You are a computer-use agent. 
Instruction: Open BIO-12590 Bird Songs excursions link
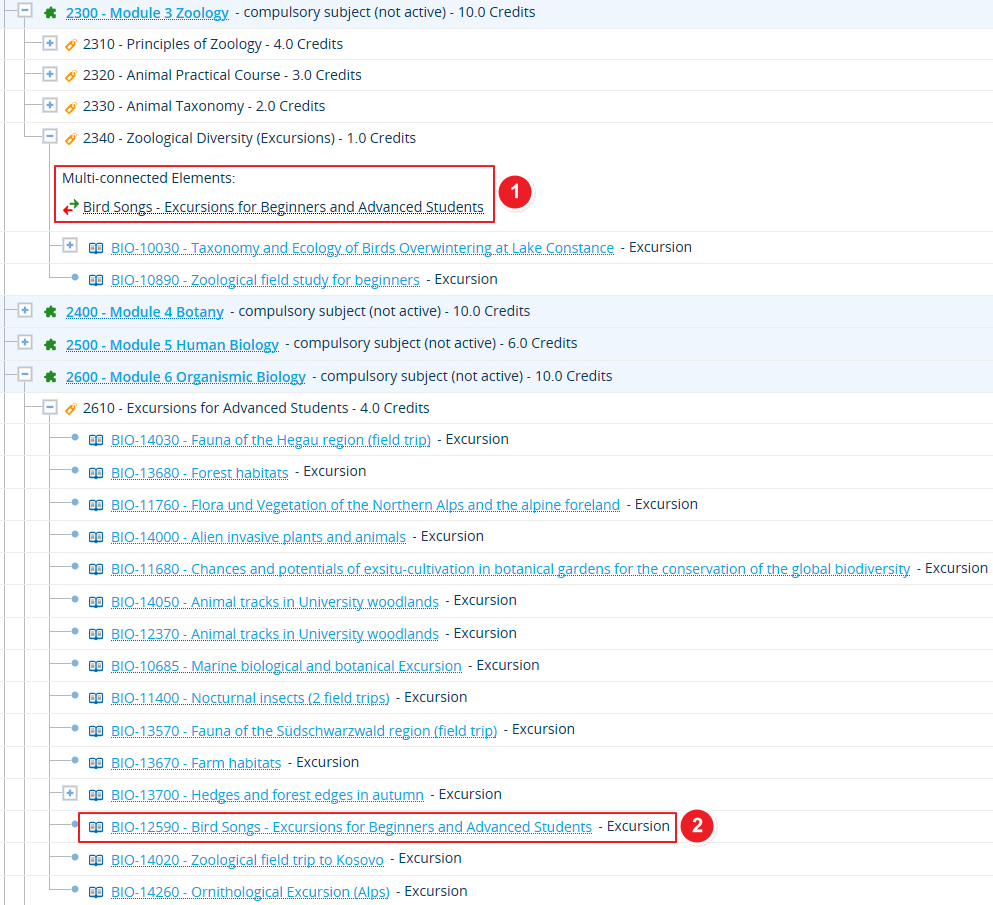pyautogui.click(x=351, y=827)
